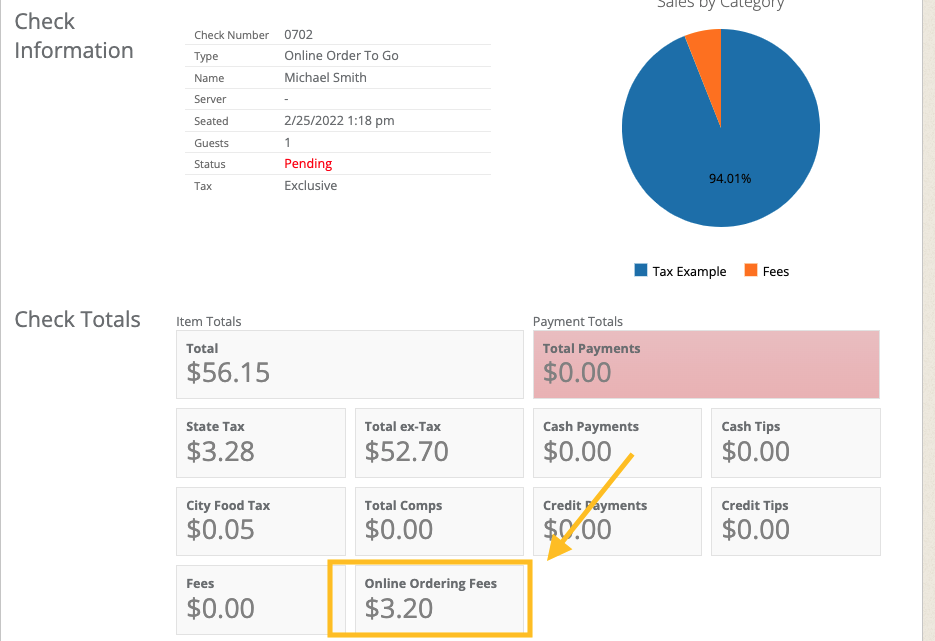Click the Item Totals label
Image resolution: width=935 pixels, height=641 pixels.
click(209, 321)
